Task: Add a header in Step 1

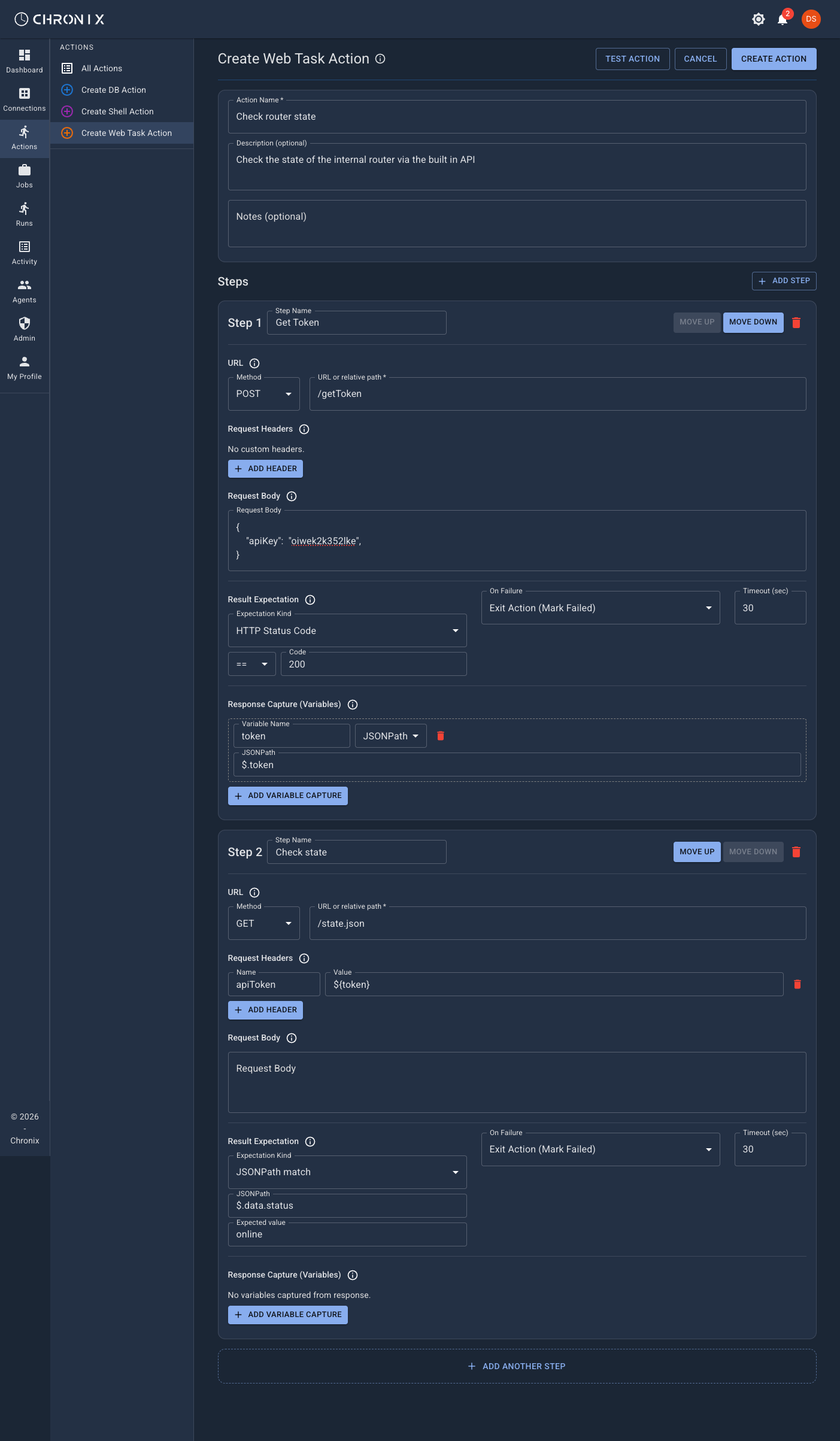Action: tap(265, 469)
